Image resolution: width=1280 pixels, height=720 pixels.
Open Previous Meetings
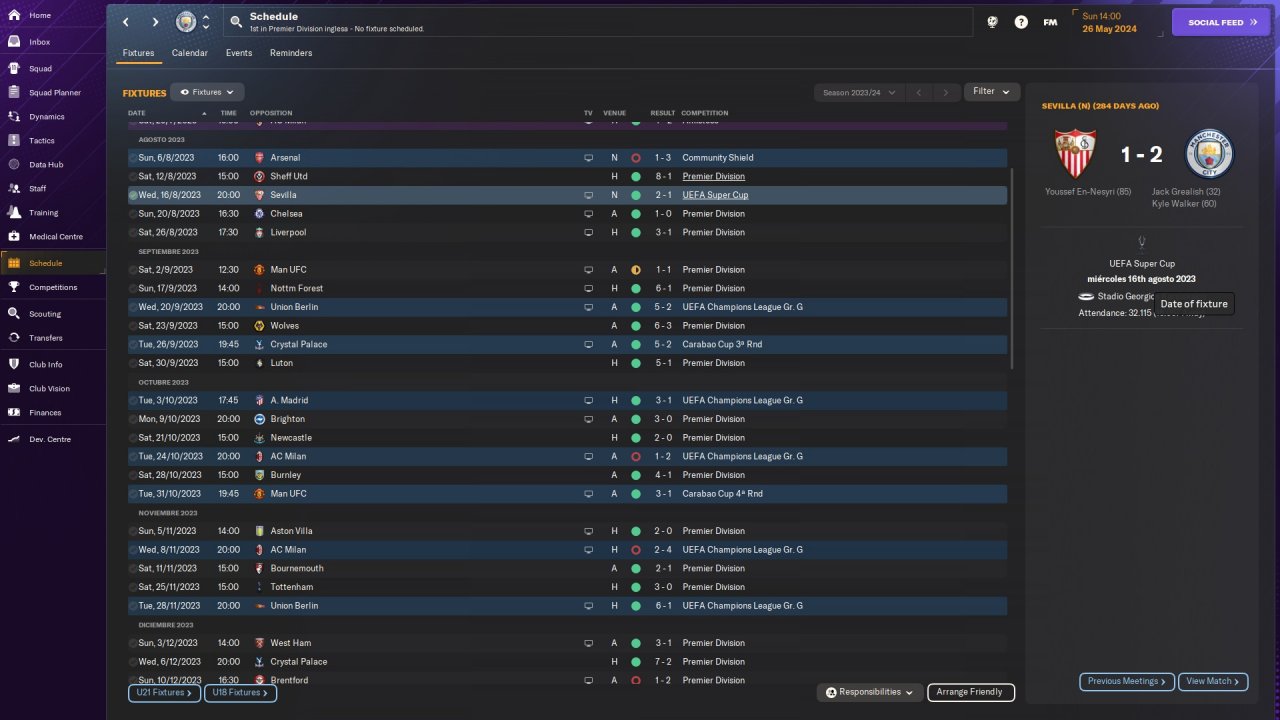tap(1127, 681)
